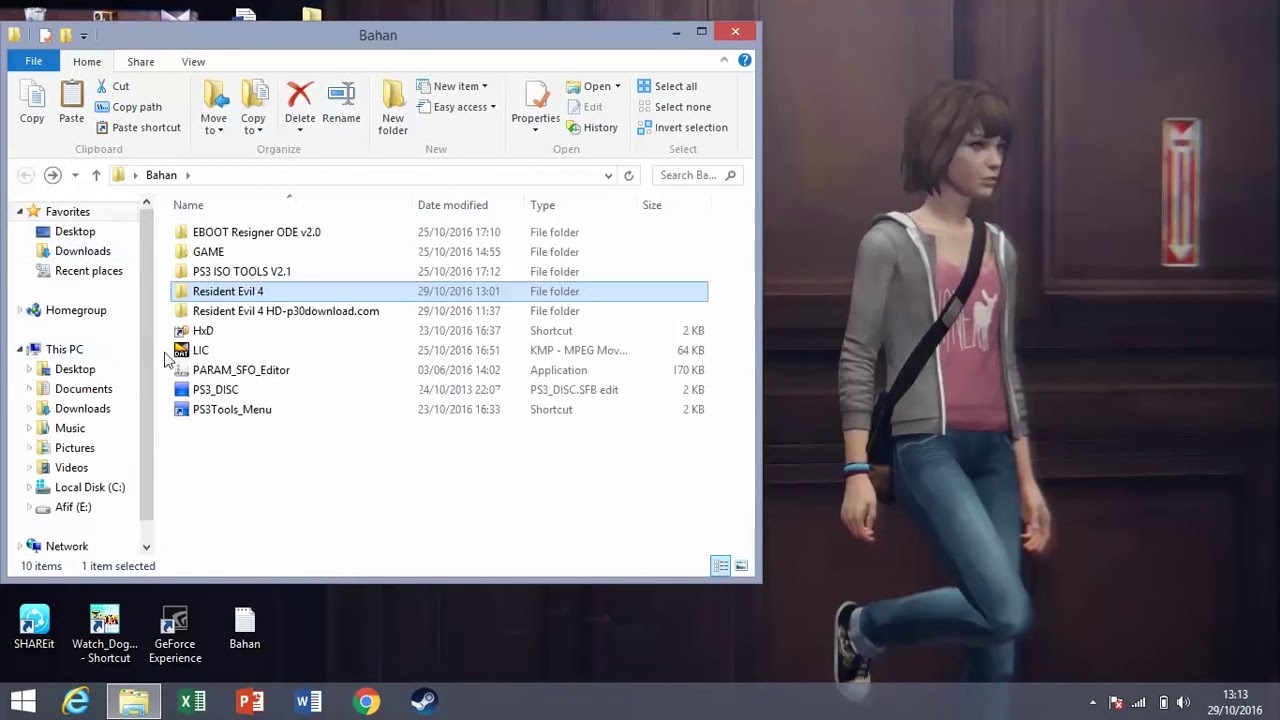Click Paste shortcut in ribbon
This screenshot has height=720, width=1280.
pyautogui.click(x=138, y=127)
